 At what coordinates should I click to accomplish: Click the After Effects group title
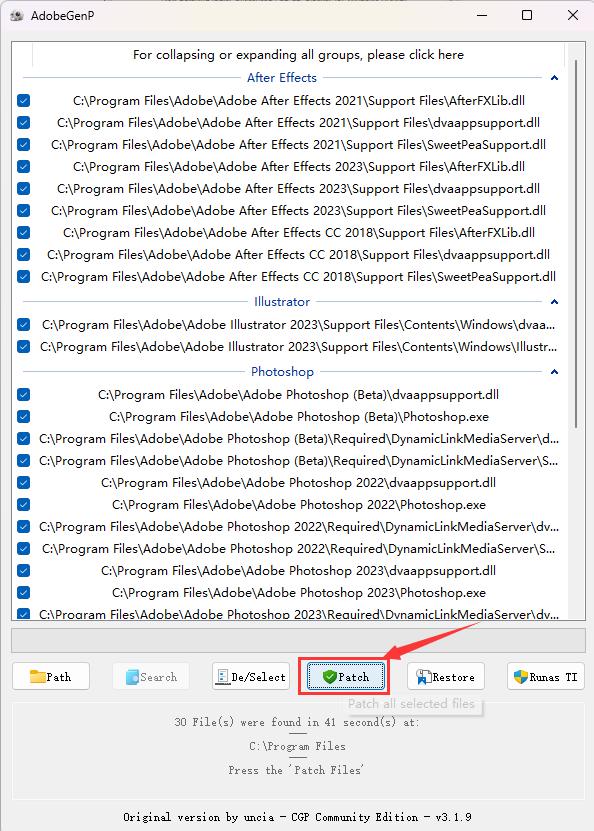282,78
